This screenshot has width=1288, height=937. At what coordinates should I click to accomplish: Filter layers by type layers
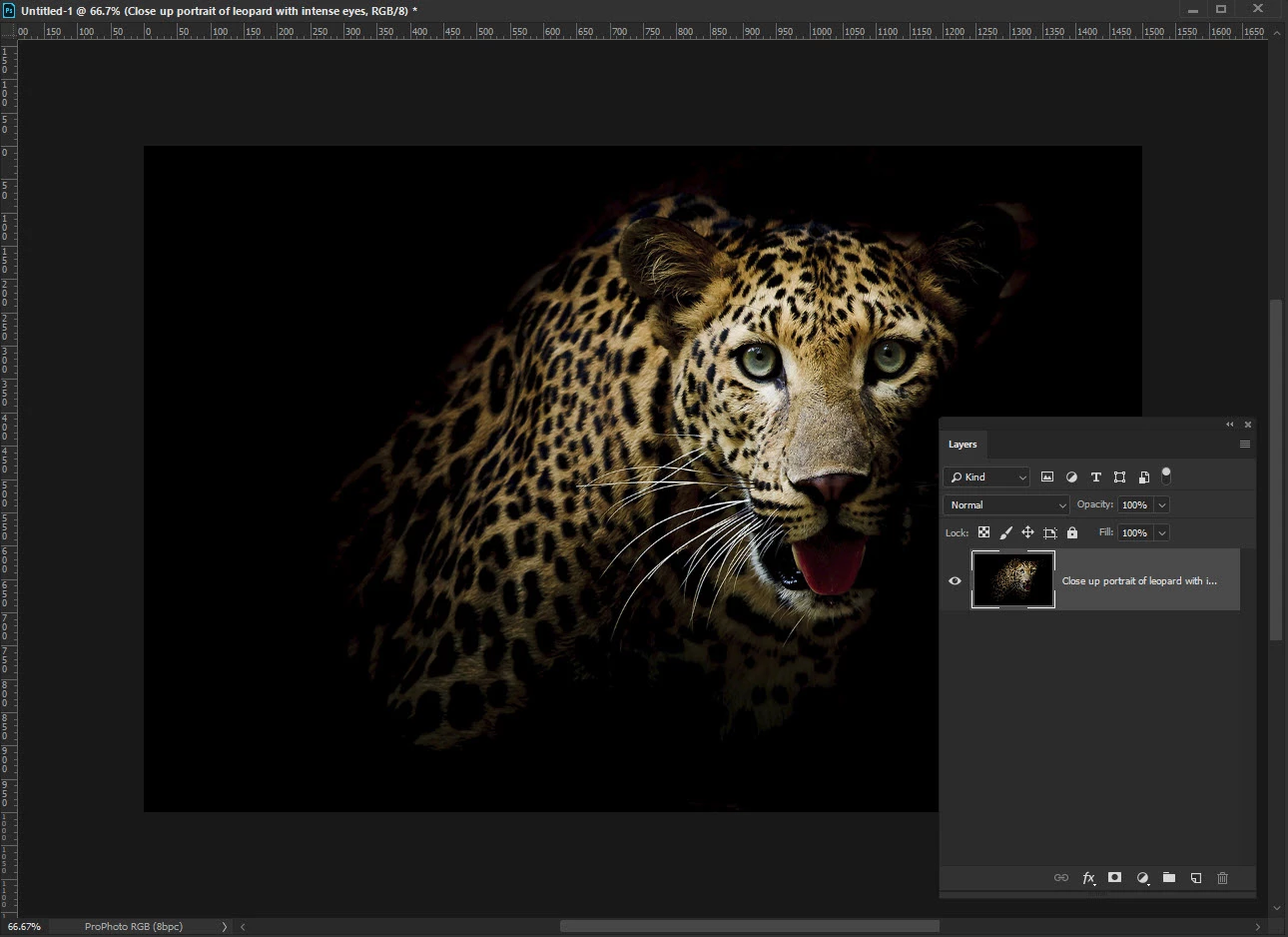click(1095, 477)
